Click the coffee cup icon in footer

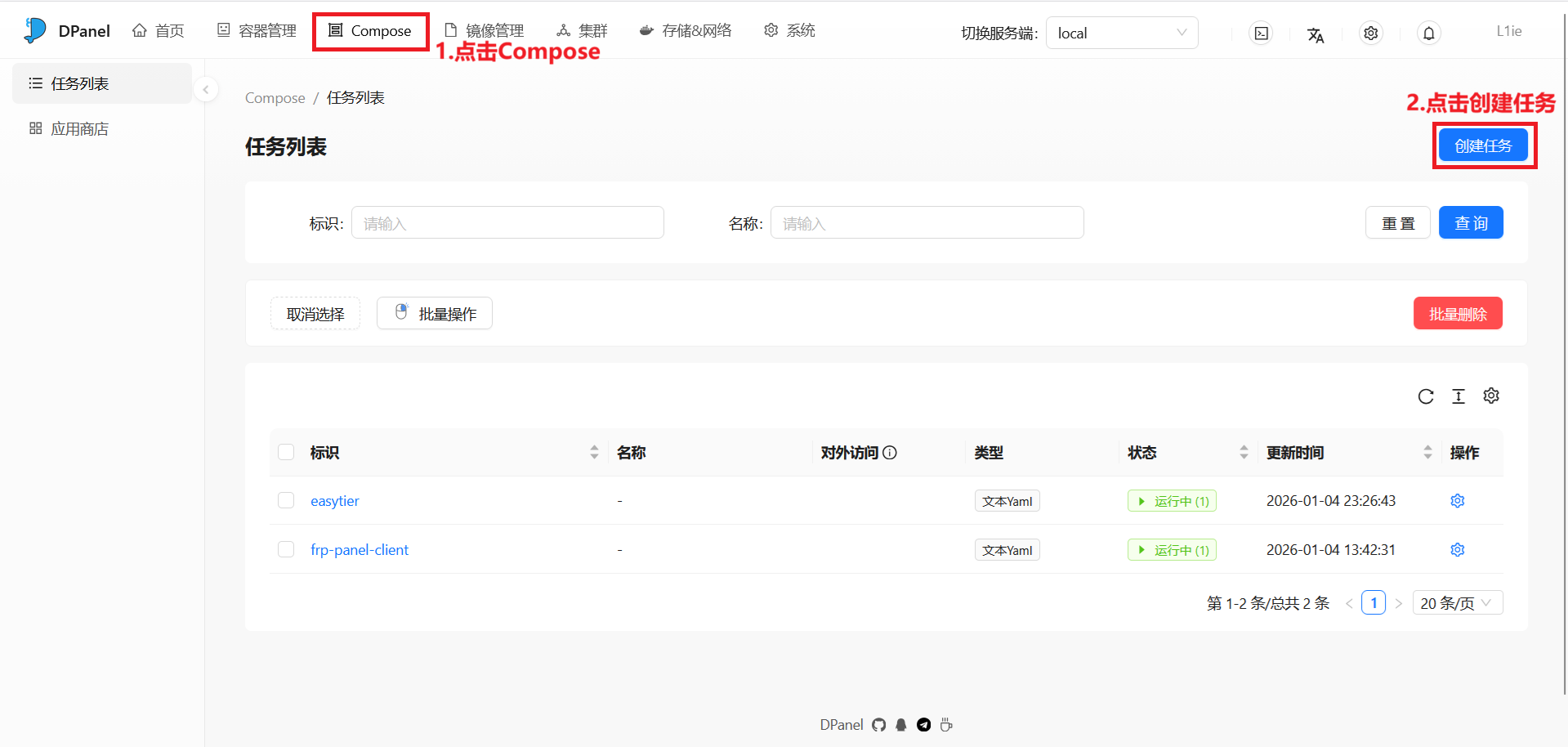click(946, 725)
